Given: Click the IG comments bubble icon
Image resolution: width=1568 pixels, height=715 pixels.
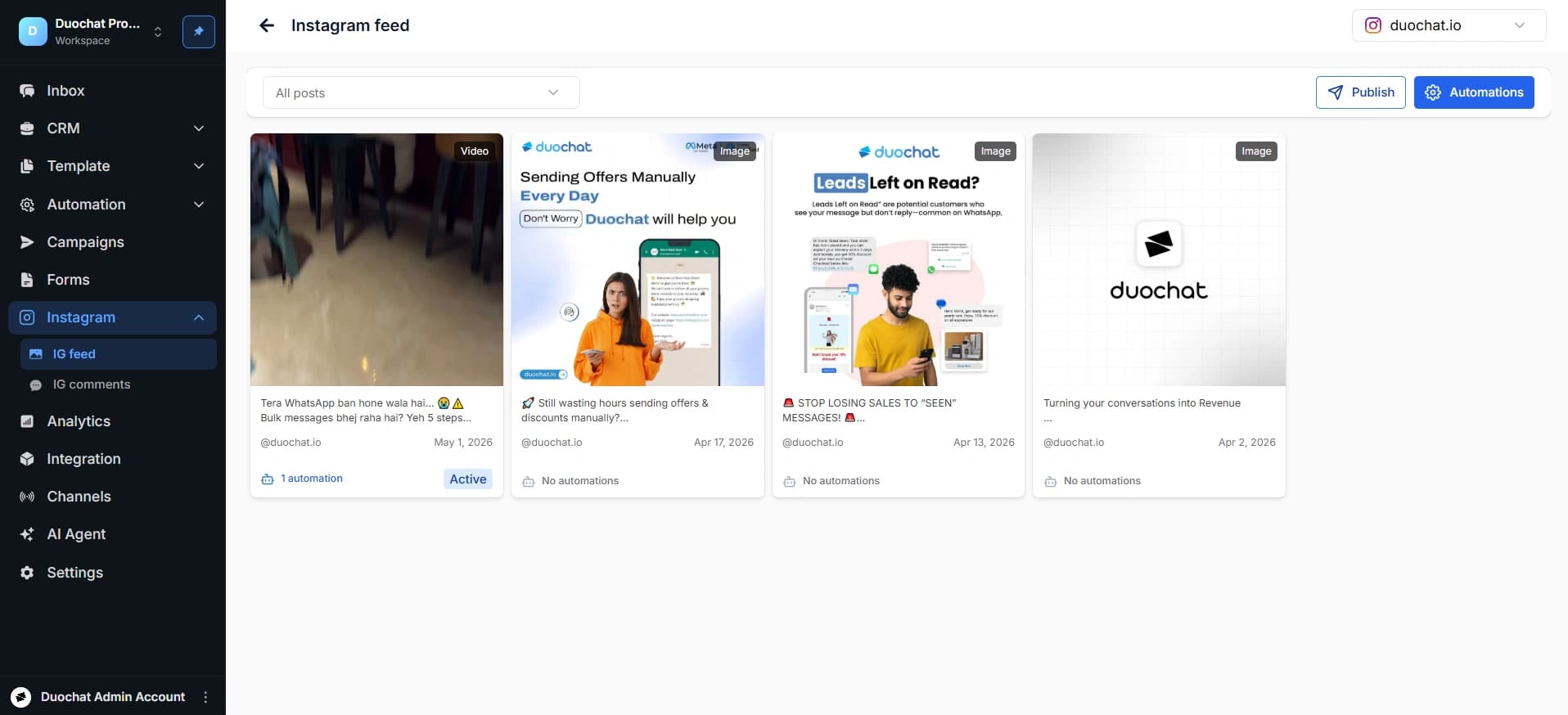Looking at the screenshot, I should coord(36,384).
